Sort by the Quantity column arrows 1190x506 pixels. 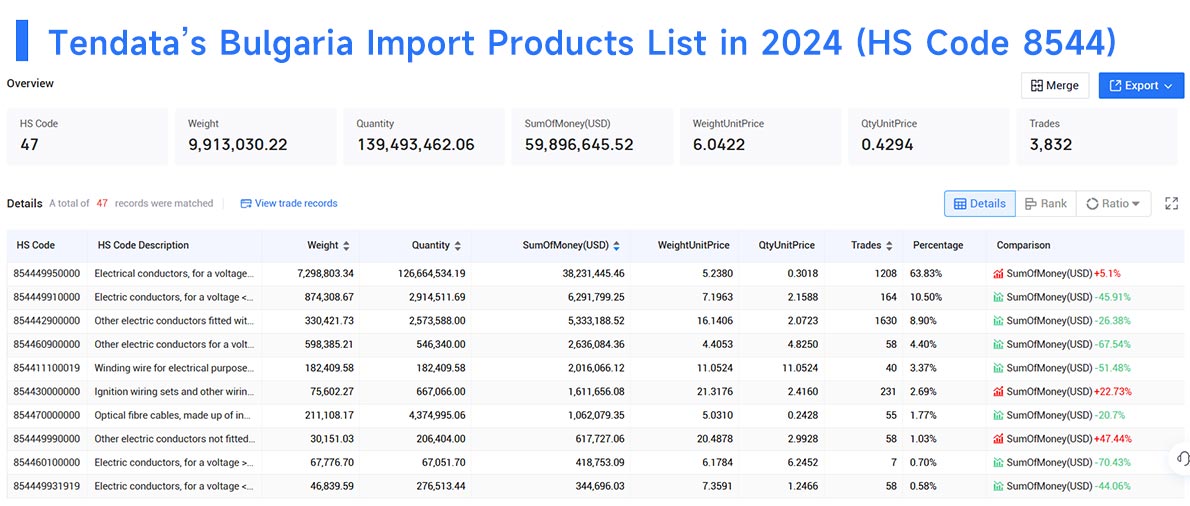(457, 246)
